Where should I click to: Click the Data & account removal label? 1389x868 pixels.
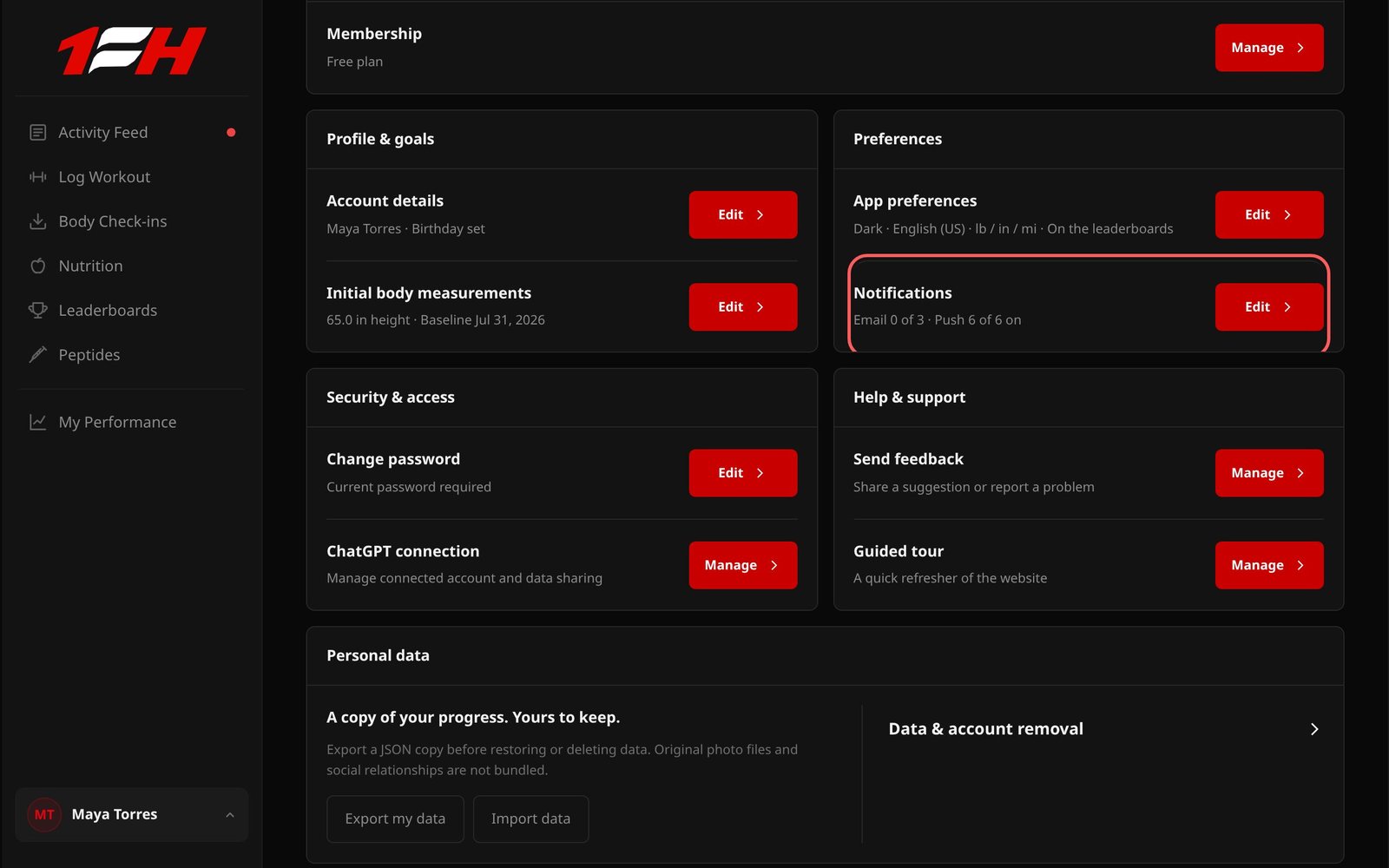pyautogui.click(x=985, y=729)
